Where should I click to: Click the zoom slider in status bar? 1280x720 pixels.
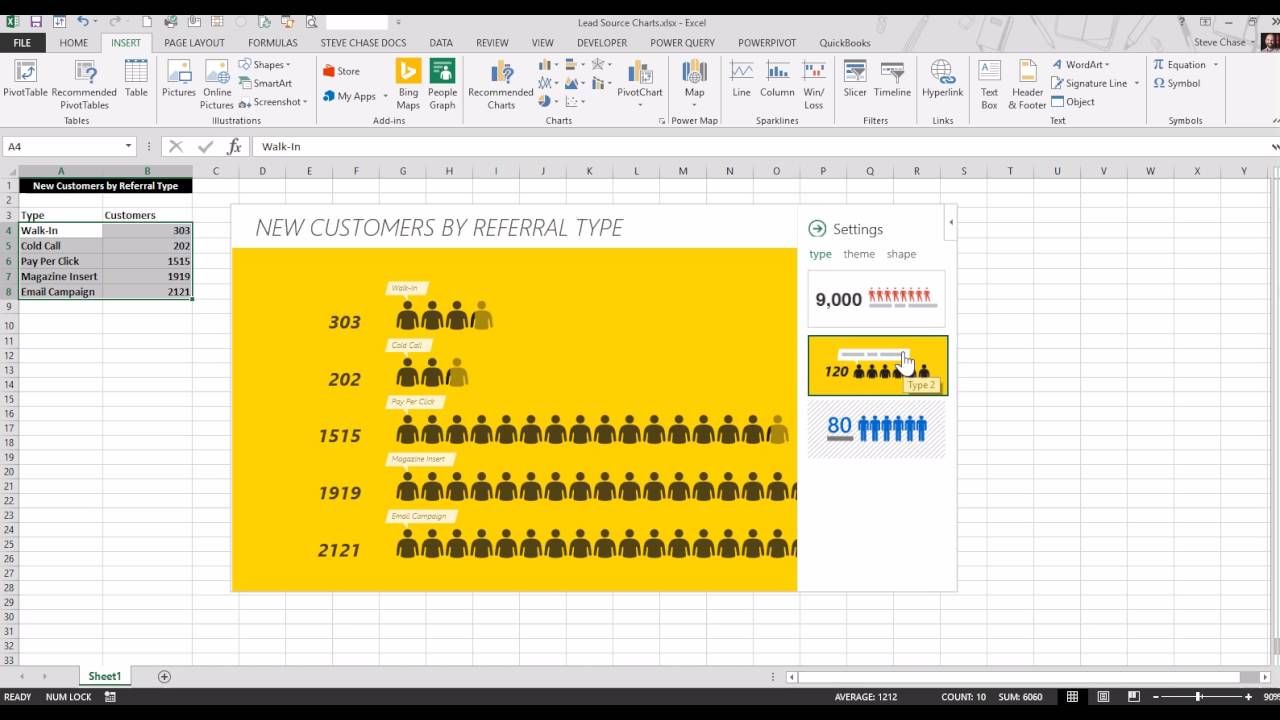pyautogui.click(x=1199, y=697)
